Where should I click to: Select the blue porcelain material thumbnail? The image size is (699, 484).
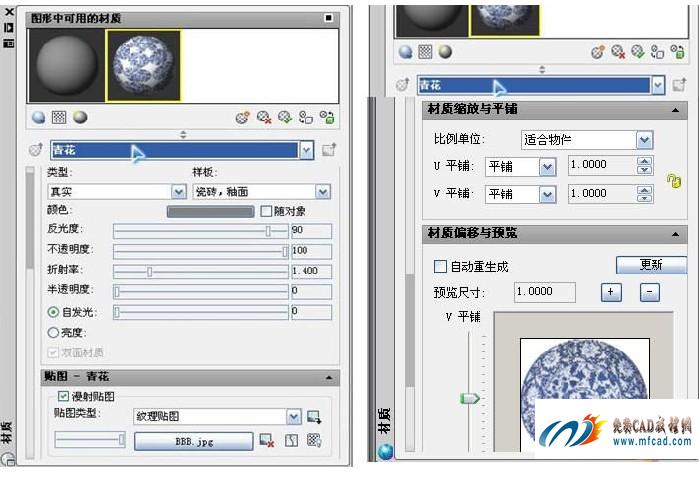click(143, 66)
